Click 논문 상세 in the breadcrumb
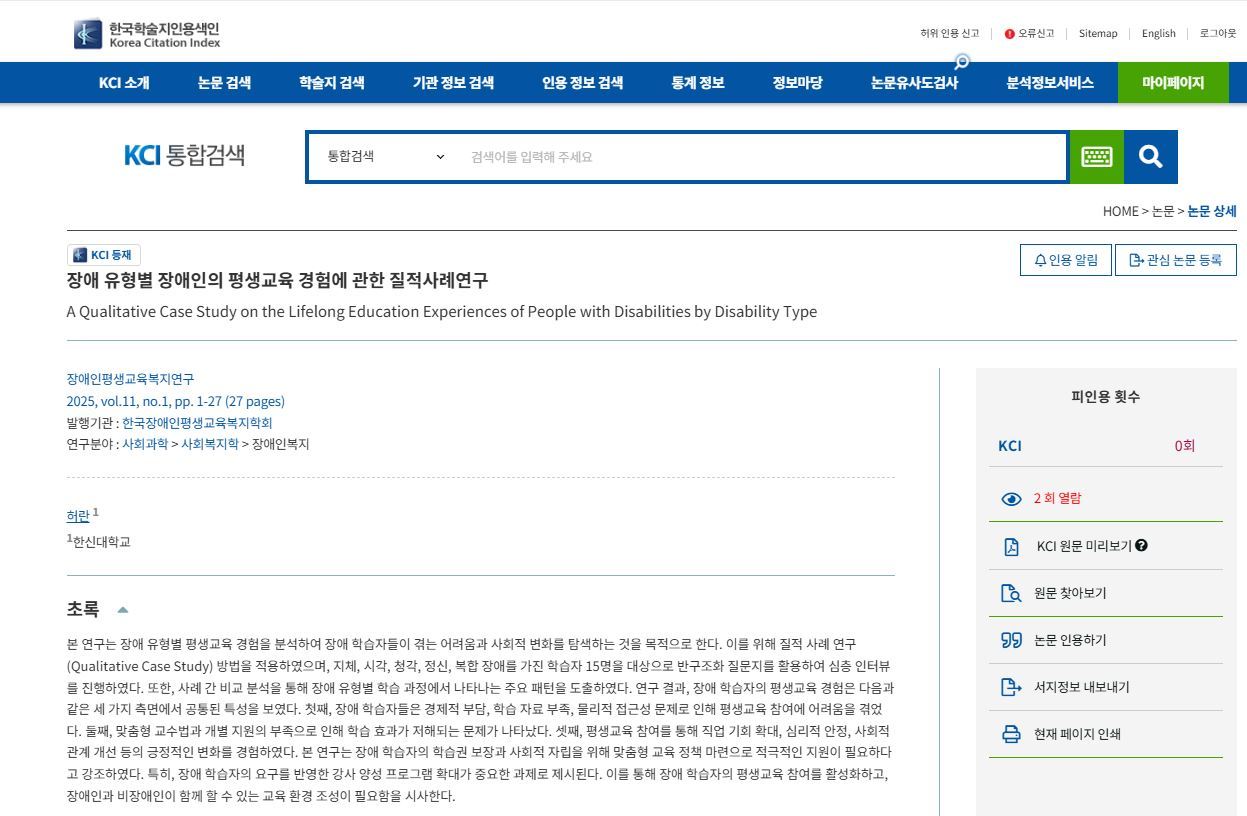 pos(1212,211)
